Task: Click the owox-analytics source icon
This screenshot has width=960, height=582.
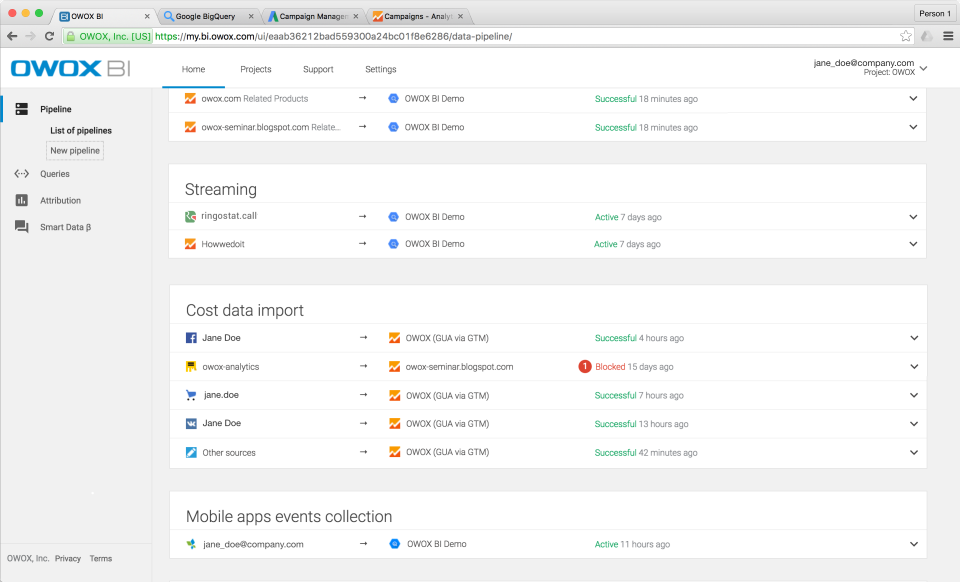Action: click(191, 367)
